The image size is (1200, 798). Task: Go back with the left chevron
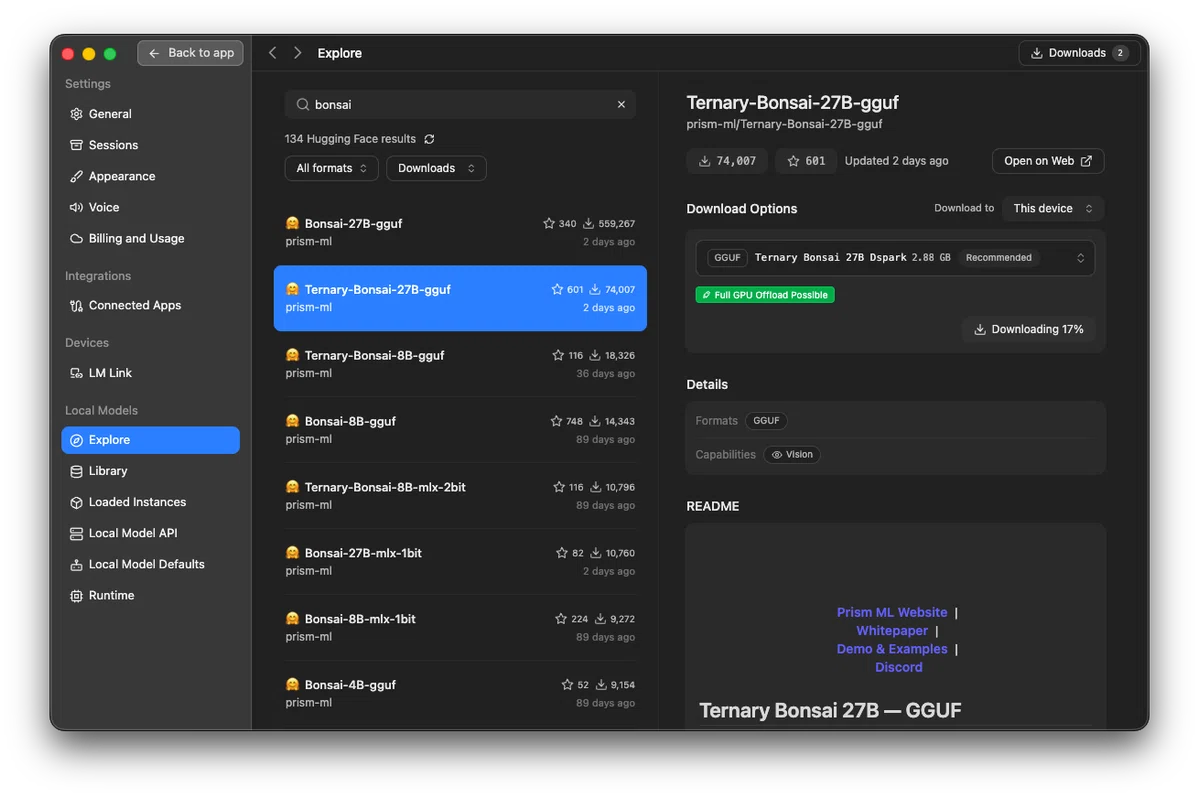[x=273, y=53]
